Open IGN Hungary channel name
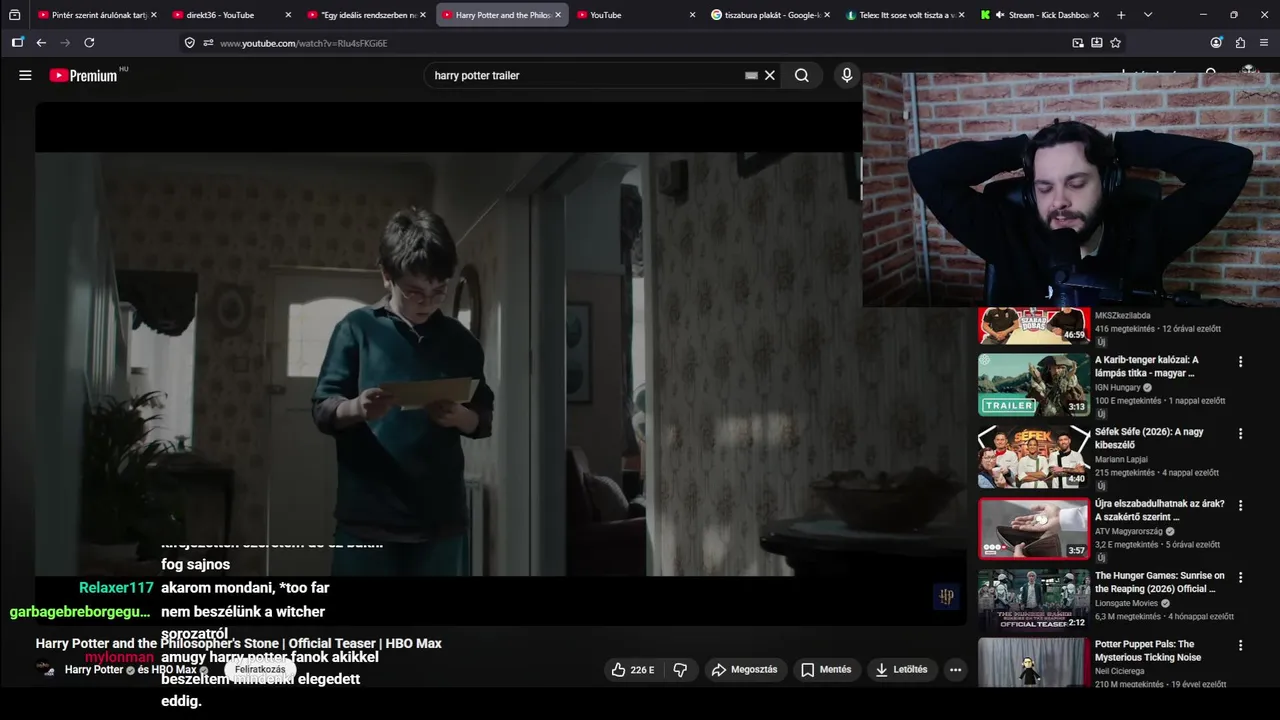This screenshot has width=1280, height=720. click(1118, 388)
